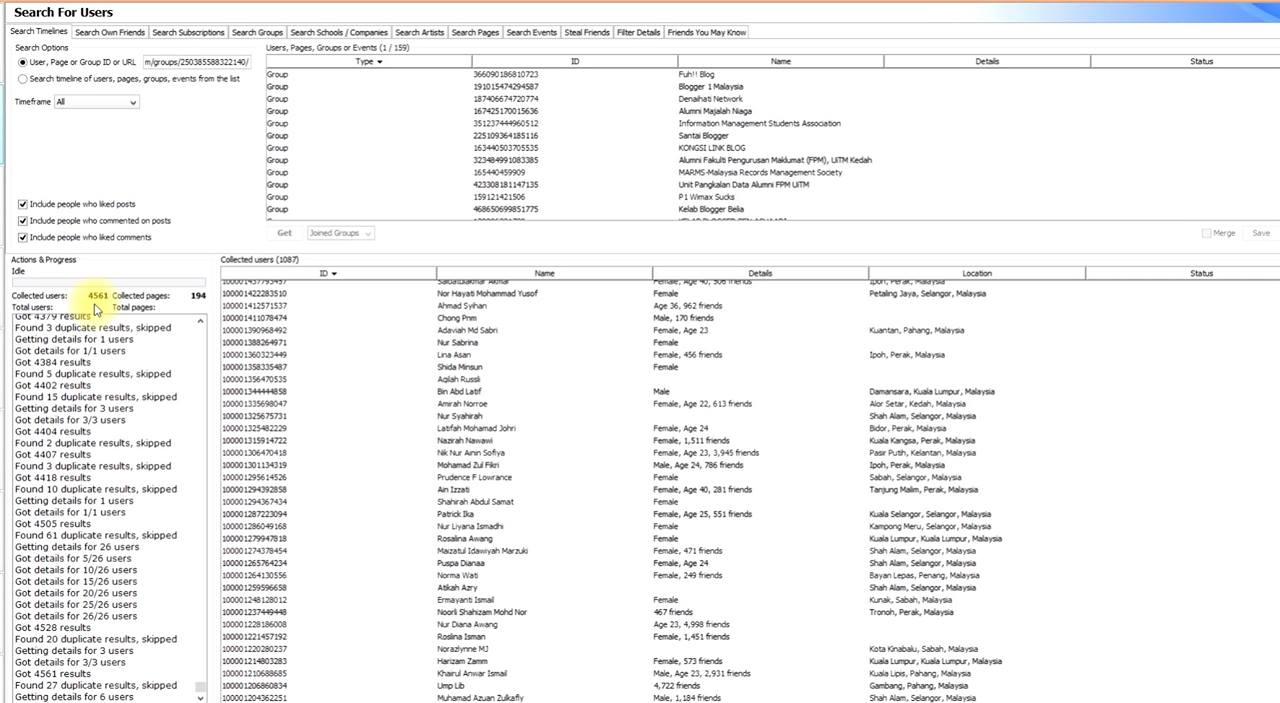Click the Get button
This screenshot has height=703, width=1280.
pos(284,233)
